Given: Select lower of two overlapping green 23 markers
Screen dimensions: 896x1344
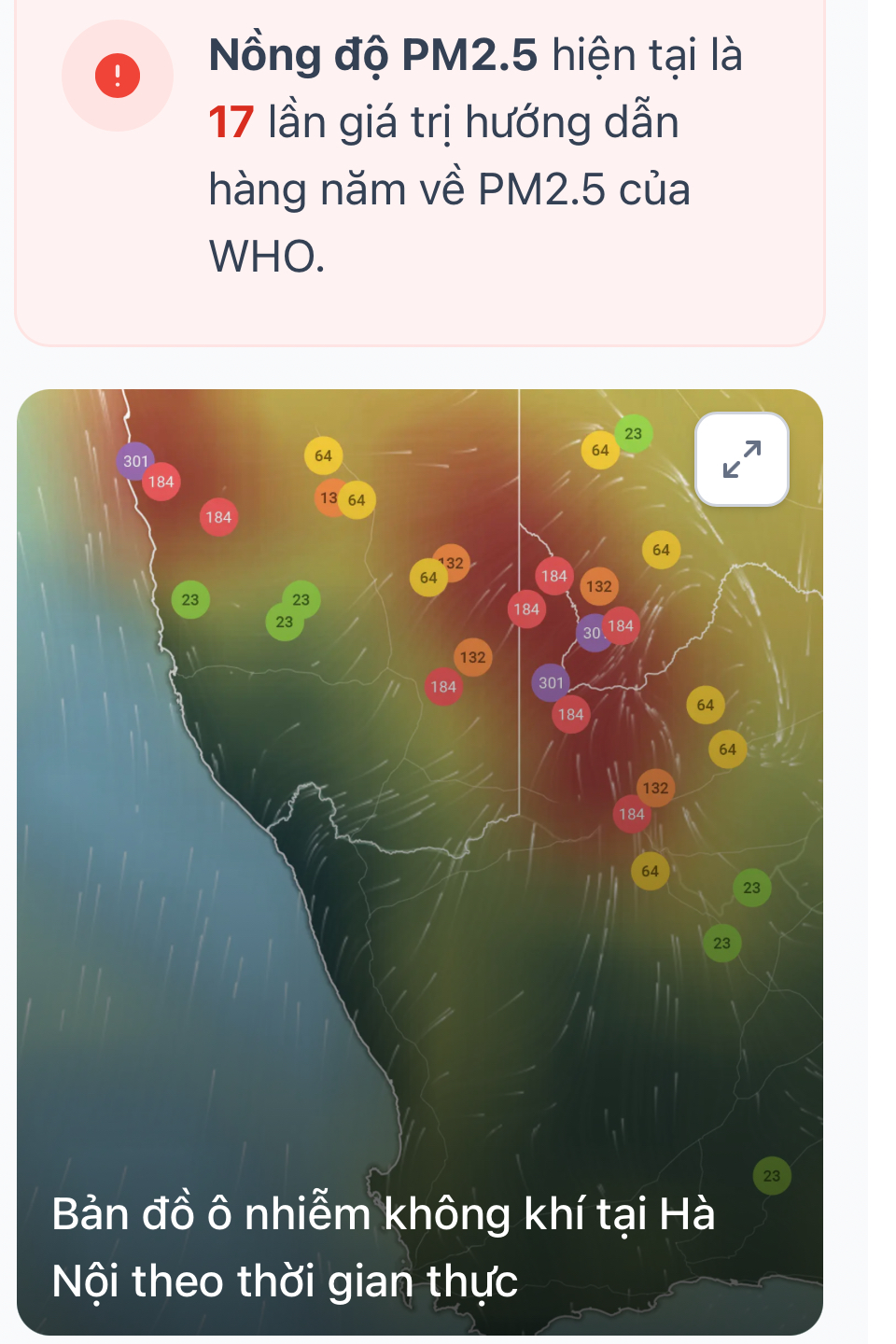Looking at the screenshot, I should (x=284, y=623).
